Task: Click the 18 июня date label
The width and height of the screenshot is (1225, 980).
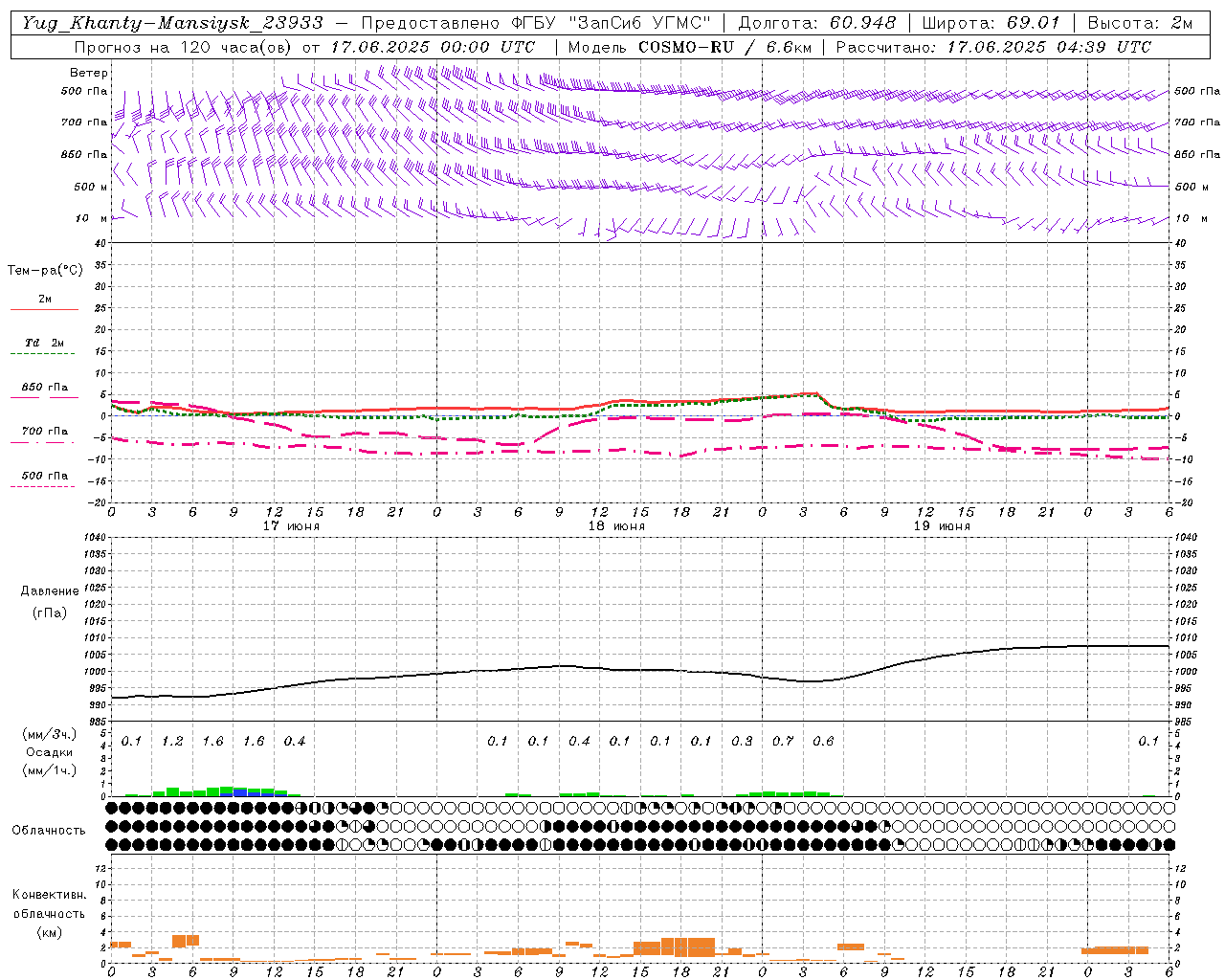Action: pyautogui.click(x=616, y=526)
